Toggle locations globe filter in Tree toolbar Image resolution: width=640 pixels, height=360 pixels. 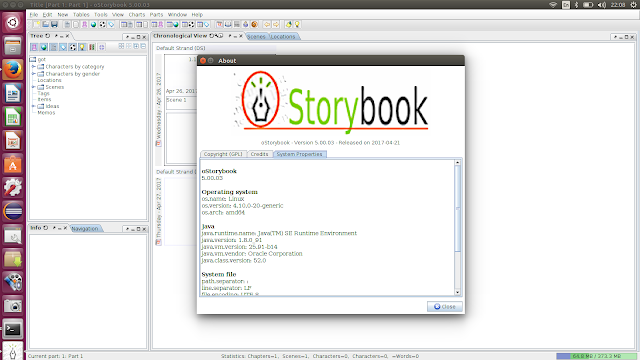pos(44,47)
